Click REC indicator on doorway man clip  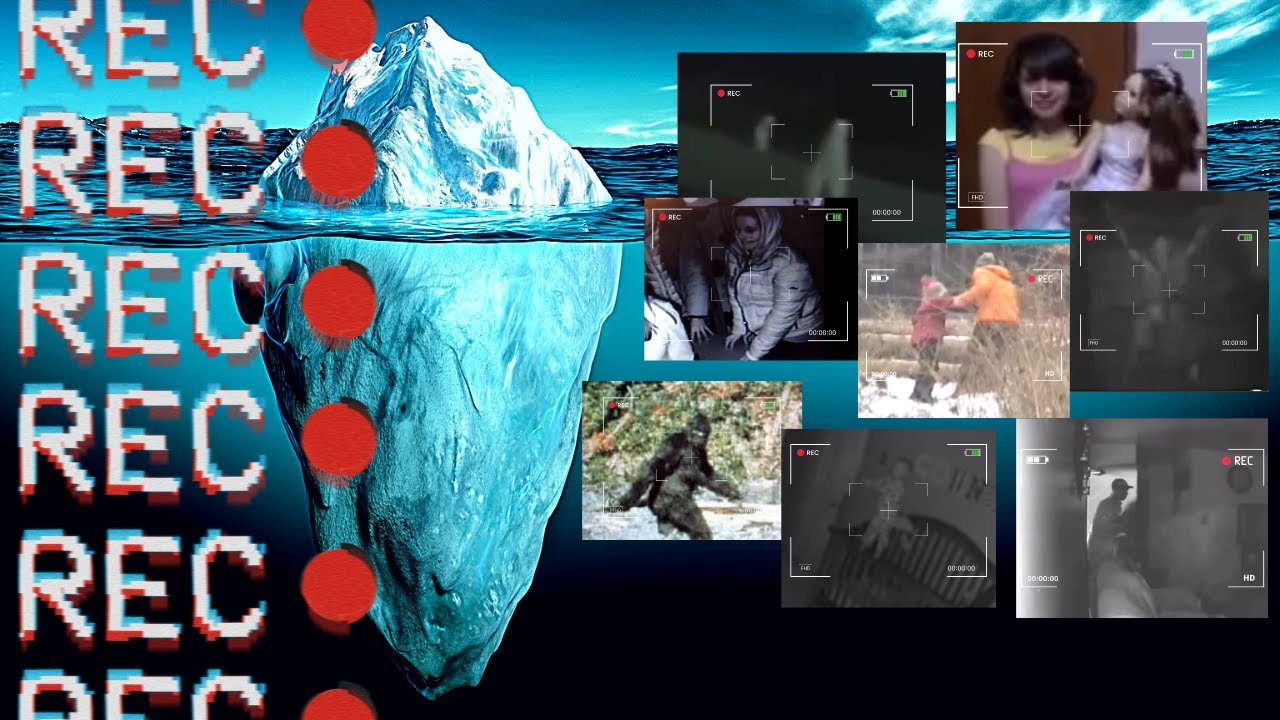tap(1238, 461)
